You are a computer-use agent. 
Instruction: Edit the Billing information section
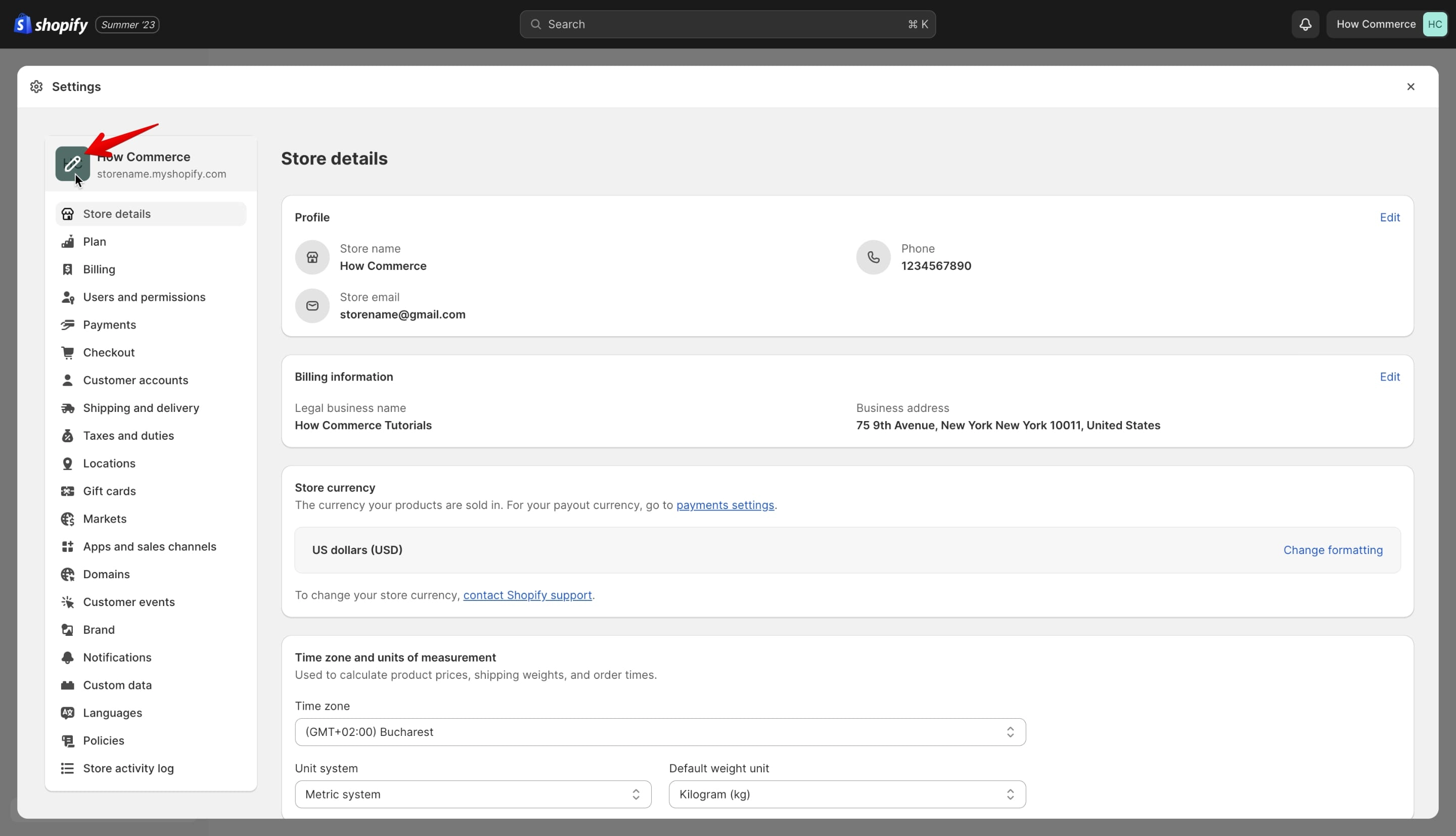coord(1389,377)
